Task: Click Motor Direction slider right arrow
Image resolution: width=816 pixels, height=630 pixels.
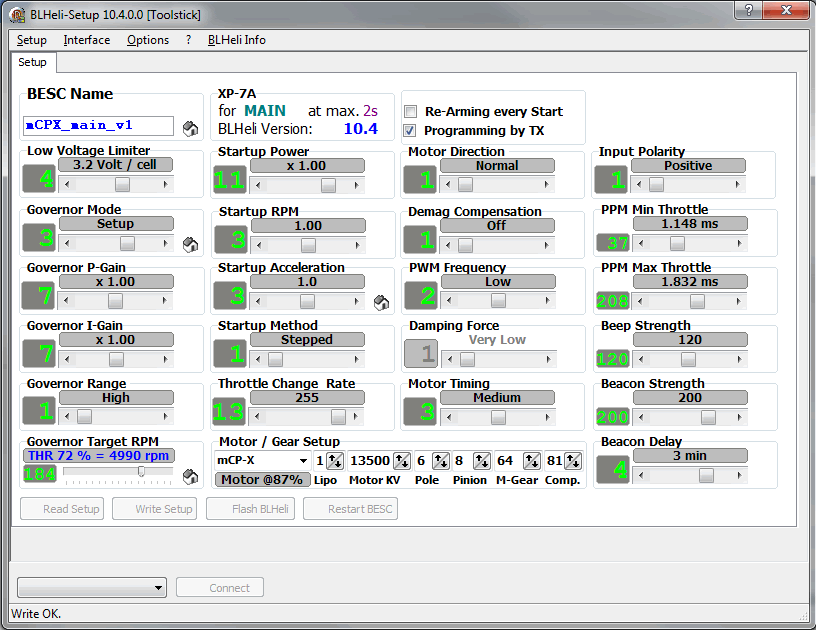Action: (546, 184)
